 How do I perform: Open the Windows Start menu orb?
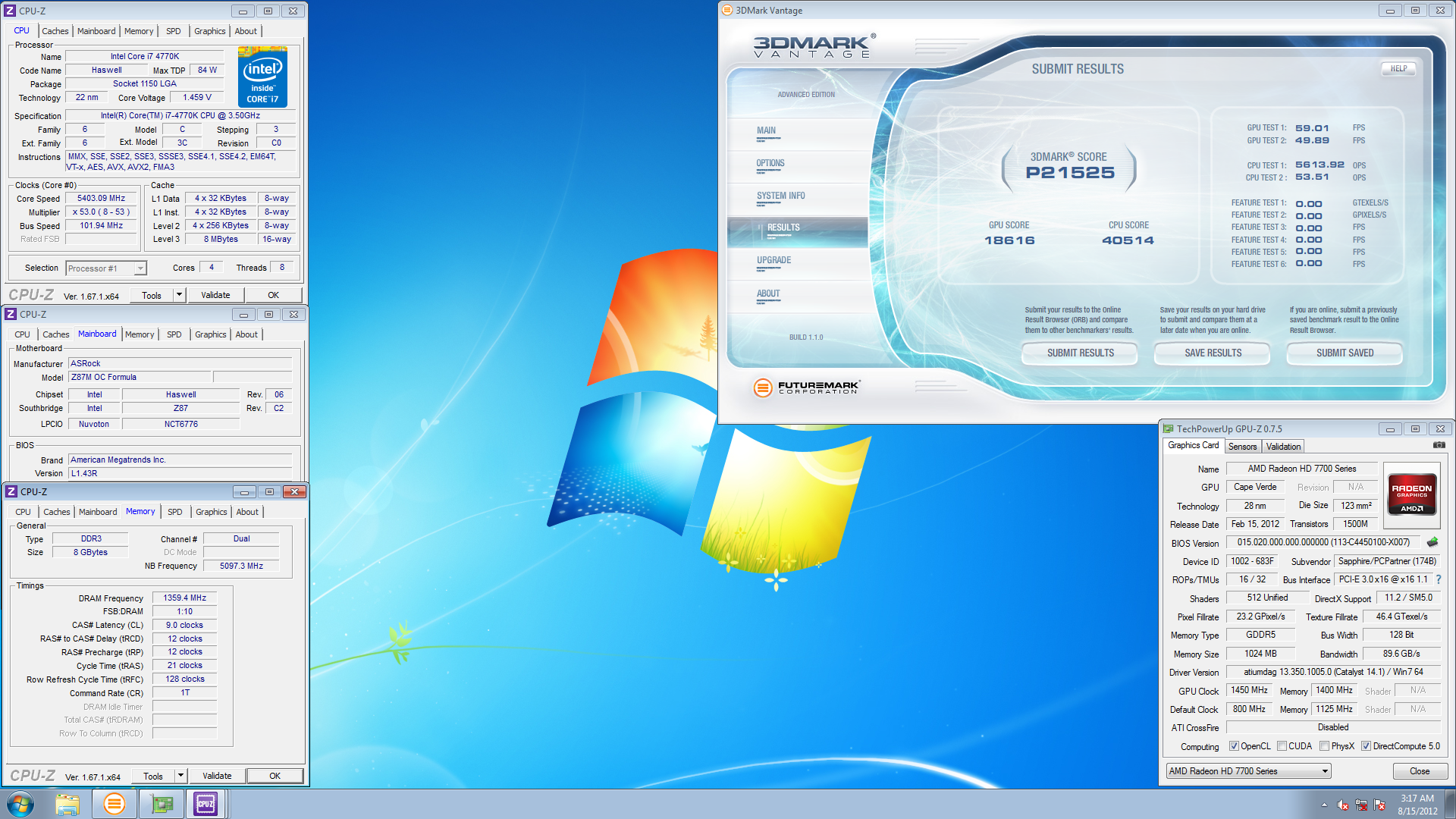point(20,804)
